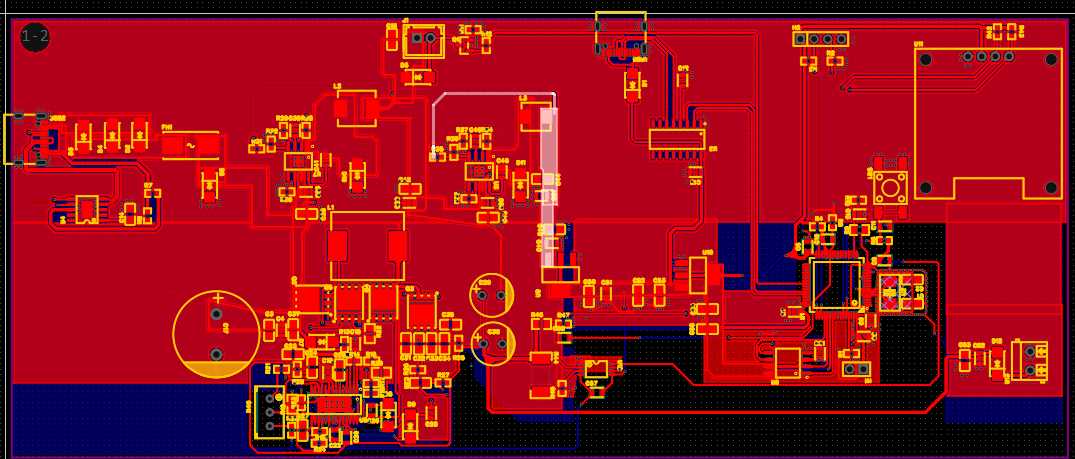Image resolution: width=1075 pixels, height=459 pixels.
Task: Click the multi-pin SOIC chip in the upper middle
Action: 676,139
